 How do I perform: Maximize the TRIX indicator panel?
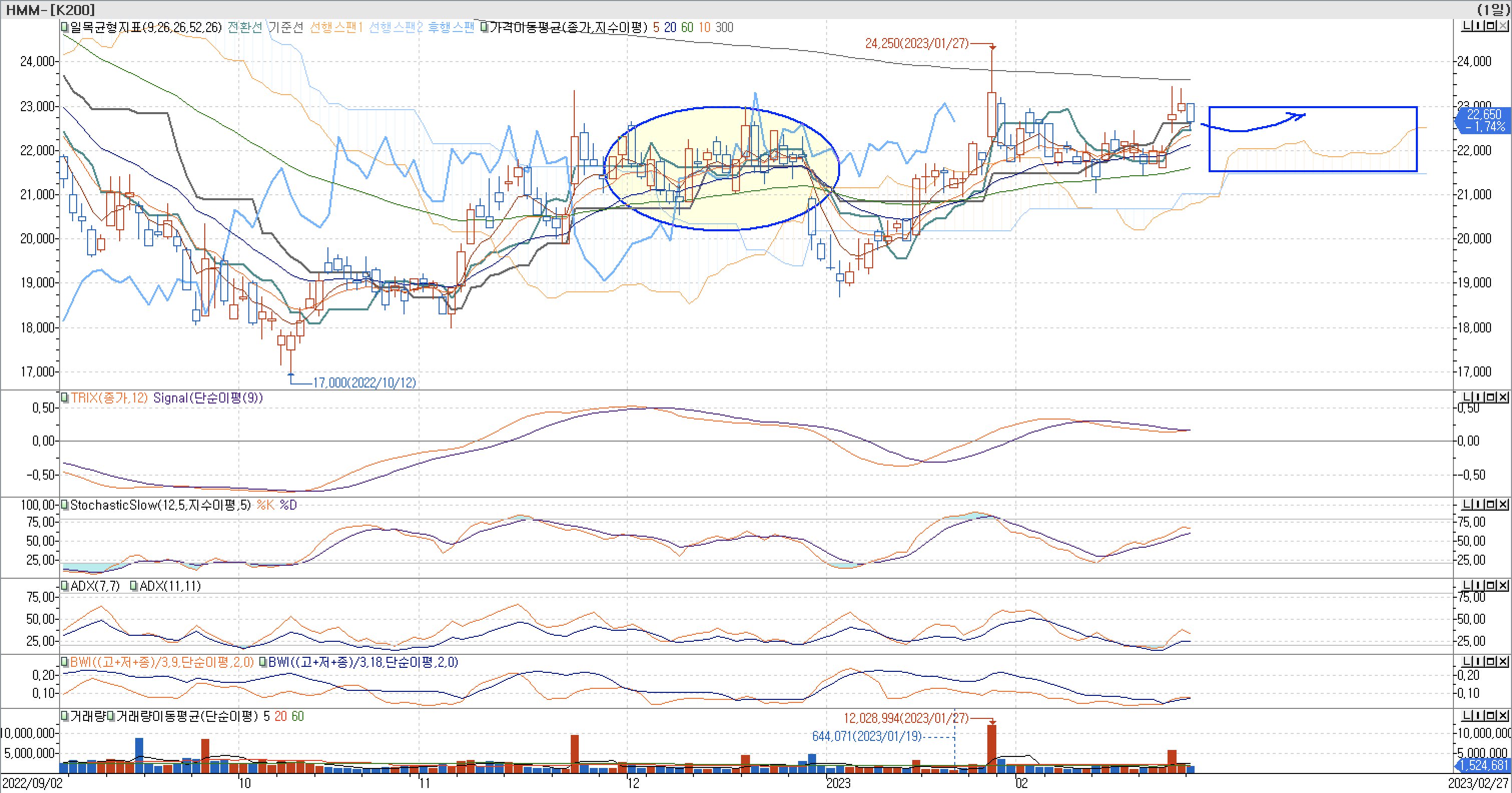tap(1491, 398)
